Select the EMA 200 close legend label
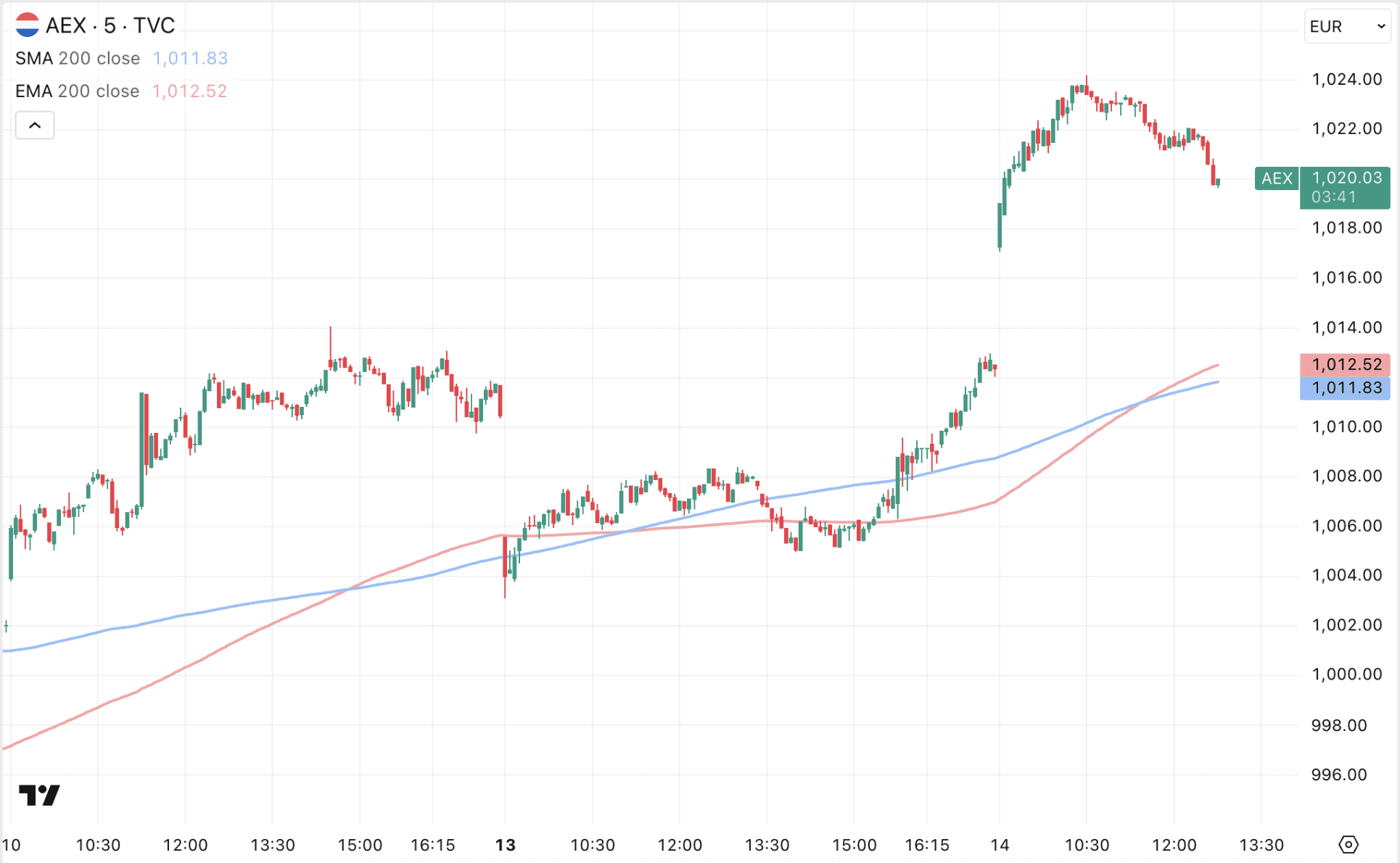This screenshot has width=1400, height=863. tap(78, 91)
